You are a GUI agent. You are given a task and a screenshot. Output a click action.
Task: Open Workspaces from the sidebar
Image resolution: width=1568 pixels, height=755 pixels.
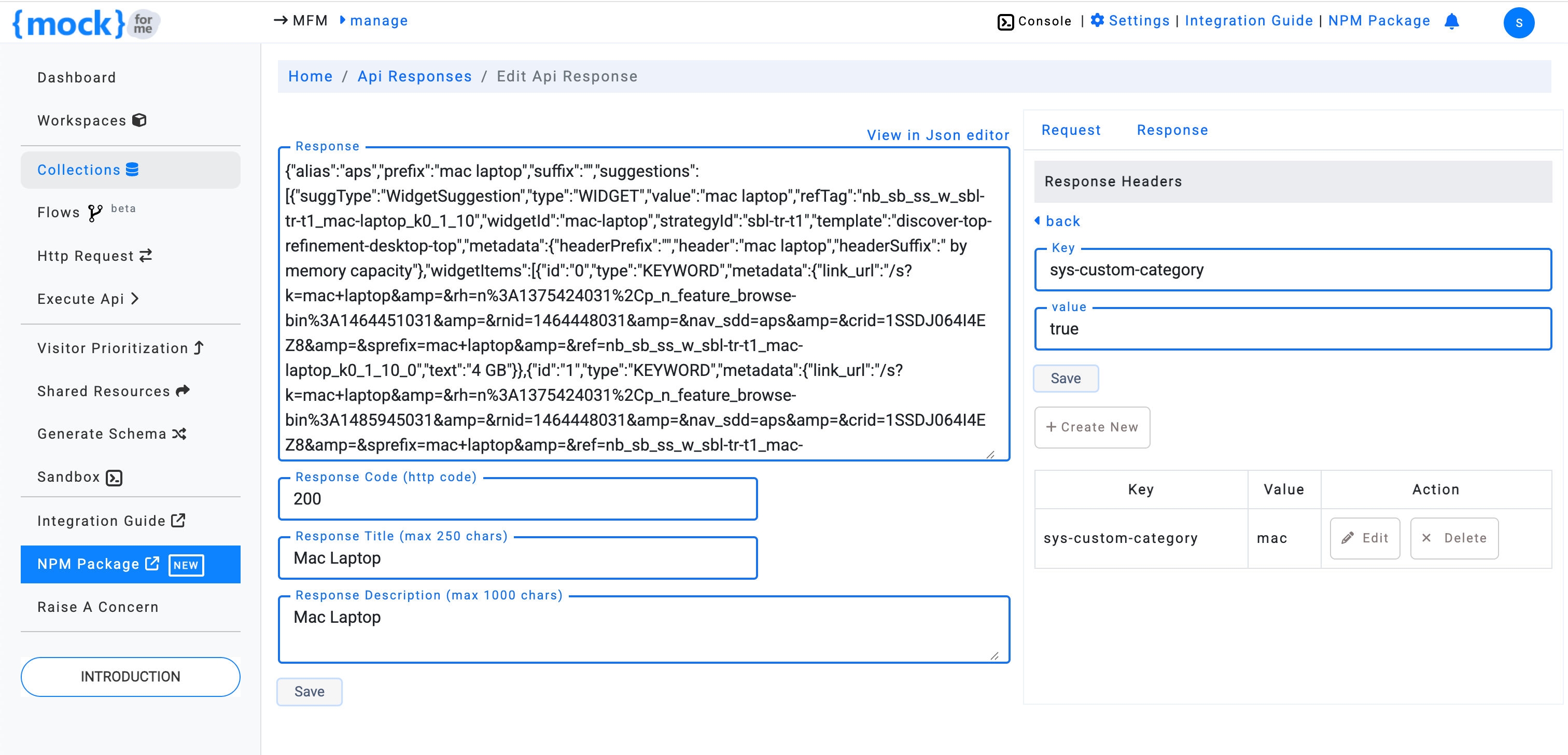click(x=92, y=120)
